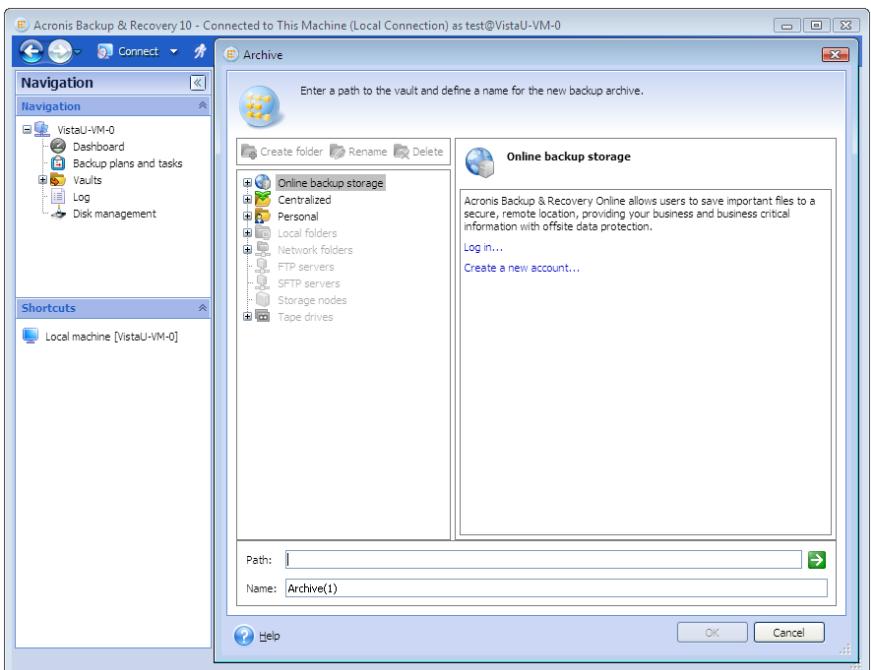Click the Personal vault icon
Viewport: 871px width, 670px height.
click(263, 216)
